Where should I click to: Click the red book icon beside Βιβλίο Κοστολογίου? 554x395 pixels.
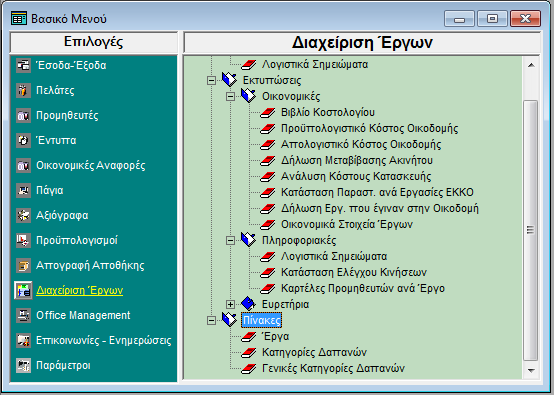coord(267,113)
